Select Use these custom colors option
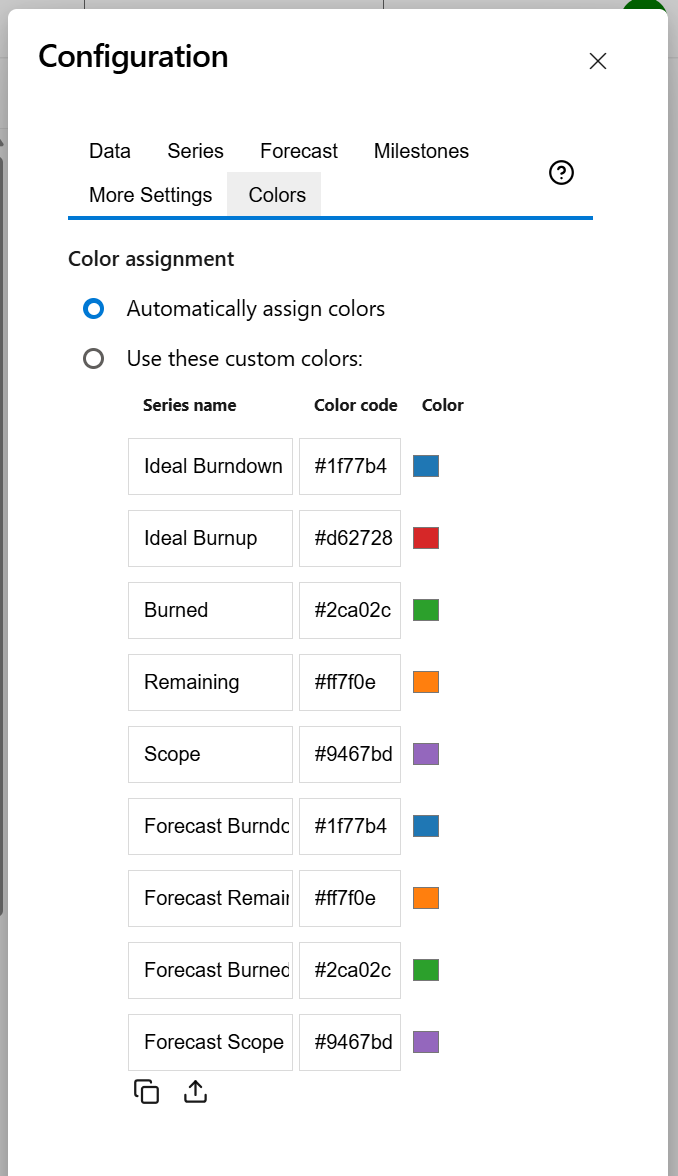The image size is (678, 1176). (x=94, y=358)
